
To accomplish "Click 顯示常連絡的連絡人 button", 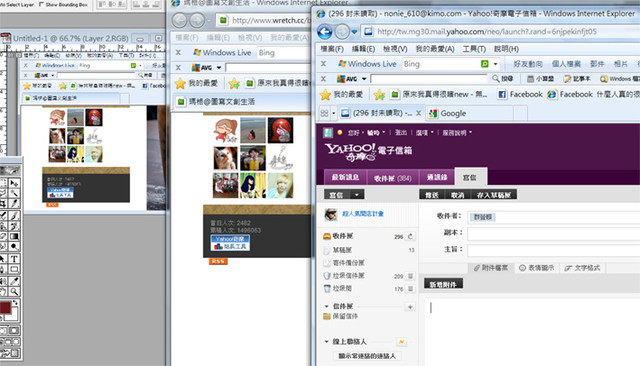I will click(367, 356).
